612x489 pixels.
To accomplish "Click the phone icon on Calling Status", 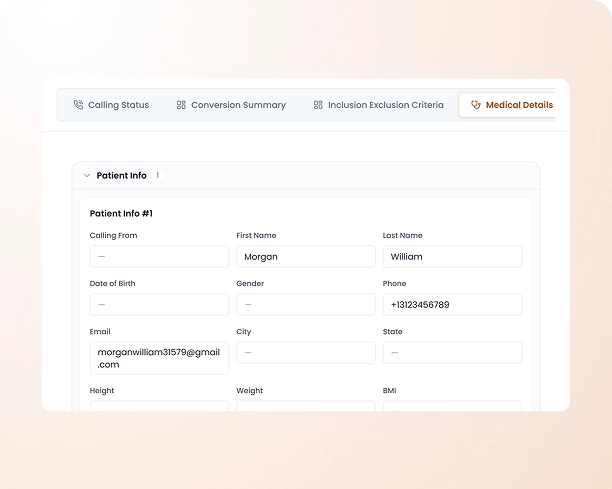I will (78, 105).
